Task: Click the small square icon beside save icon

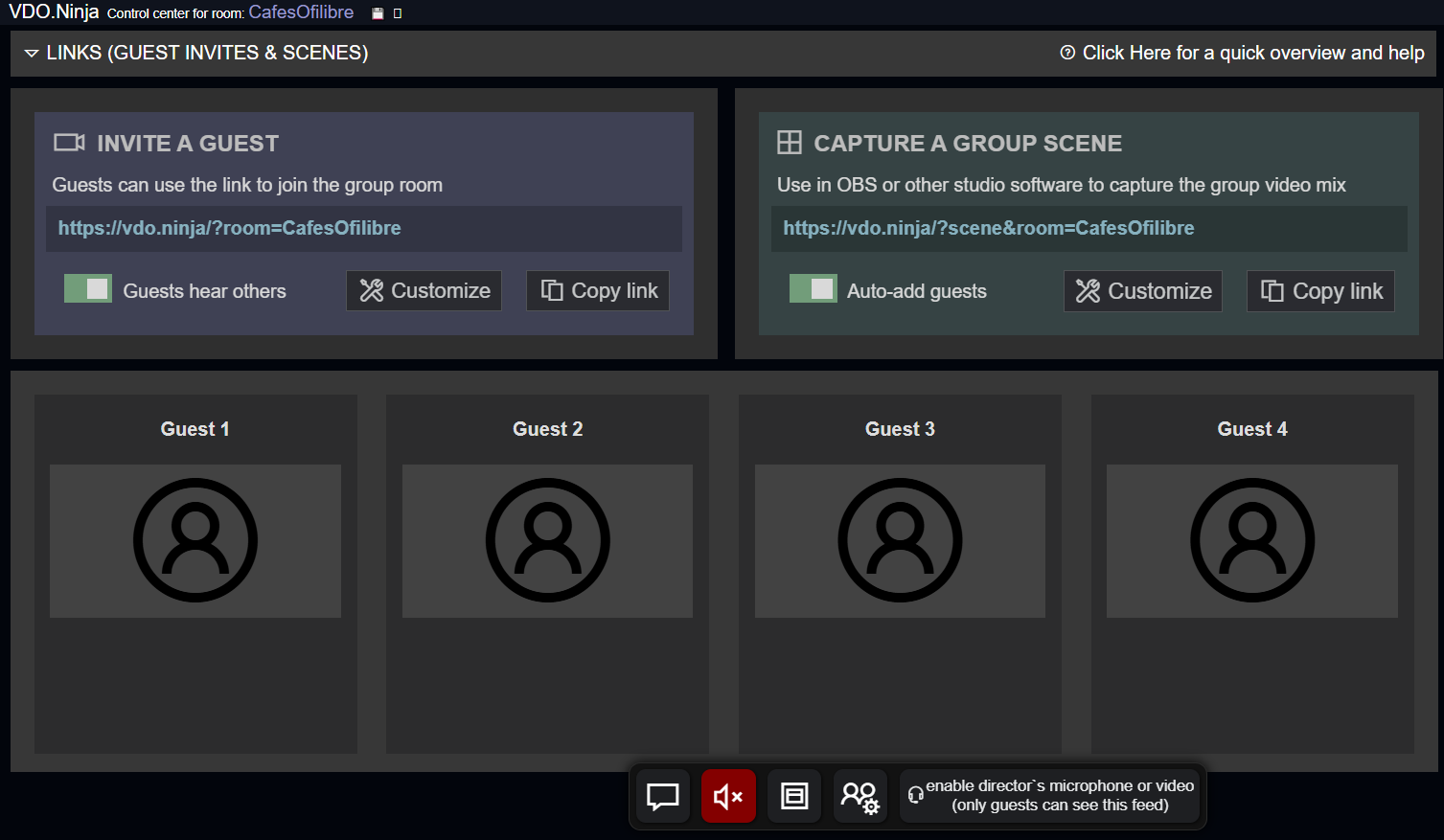Action: (x=398, y=13)
